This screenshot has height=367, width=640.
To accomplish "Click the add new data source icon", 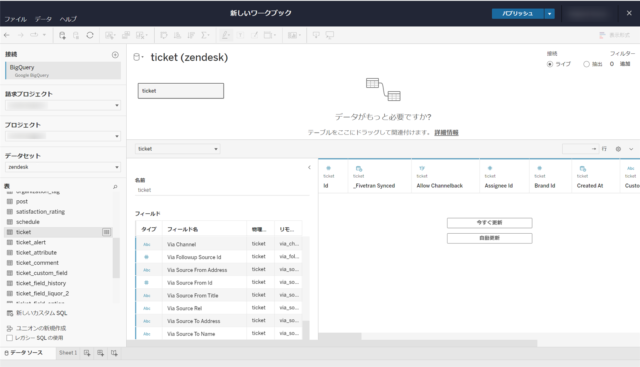I will pos(62,36).
